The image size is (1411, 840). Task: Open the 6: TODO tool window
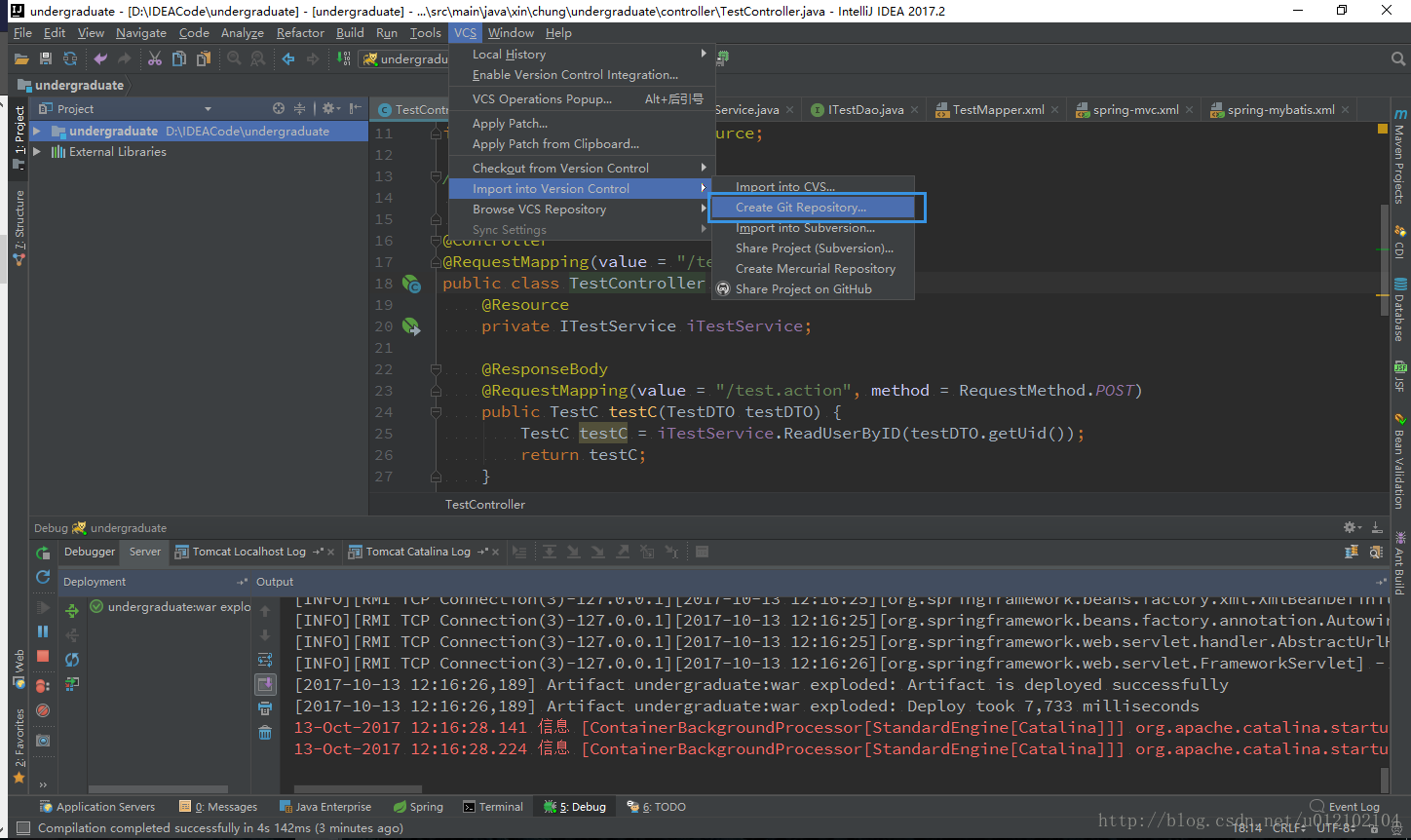coord(657,807)
